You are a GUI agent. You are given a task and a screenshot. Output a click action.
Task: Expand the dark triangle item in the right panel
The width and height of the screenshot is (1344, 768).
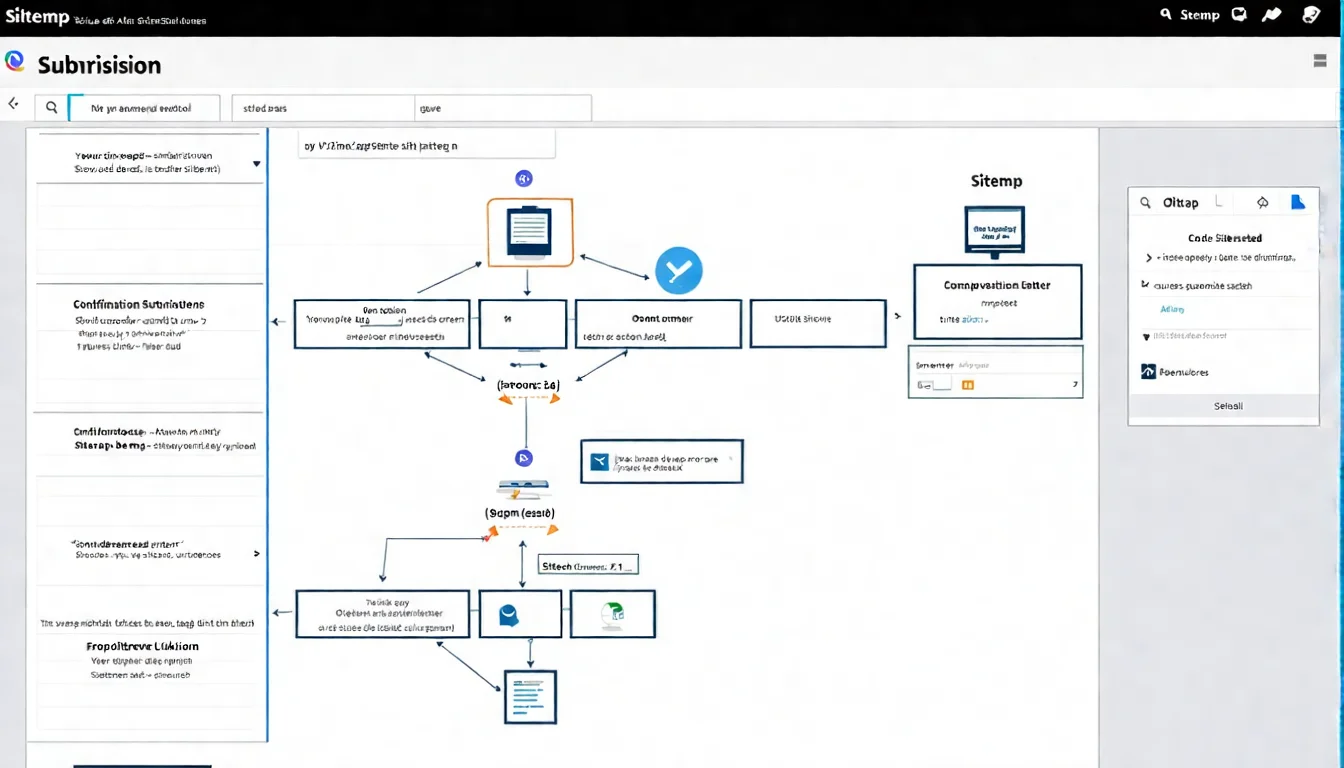click(x=1145, y=336)
